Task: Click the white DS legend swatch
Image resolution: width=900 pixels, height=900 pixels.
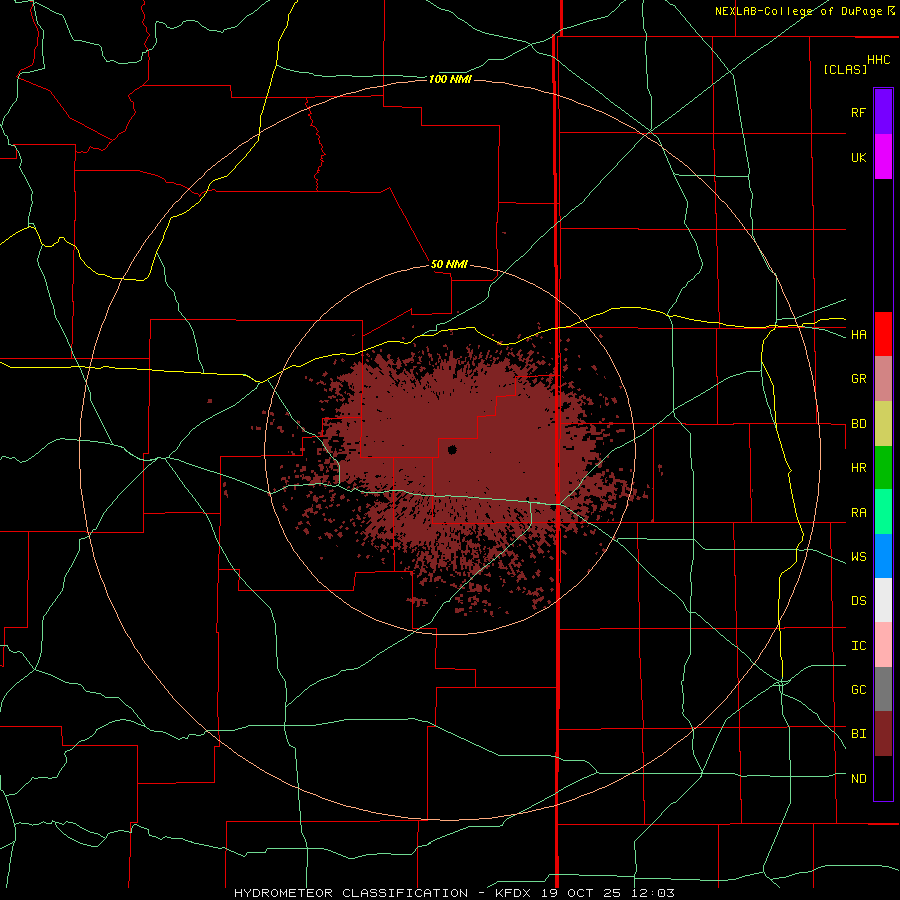Action: [883, 600]
